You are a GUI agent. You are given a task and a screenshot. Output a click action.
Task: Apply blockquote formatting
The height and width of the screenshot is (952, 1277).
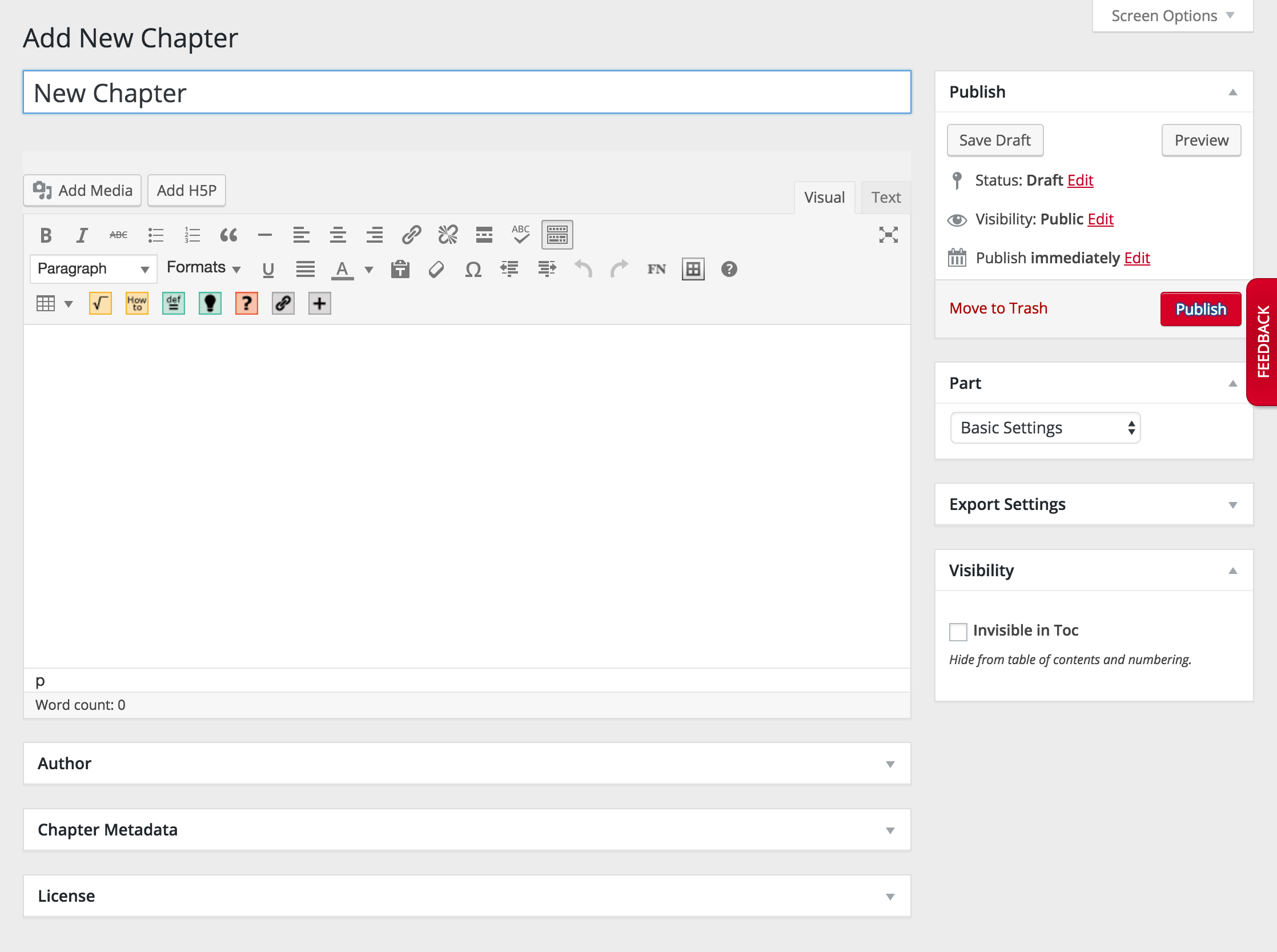pyautogui.click(x=229, y=235)
